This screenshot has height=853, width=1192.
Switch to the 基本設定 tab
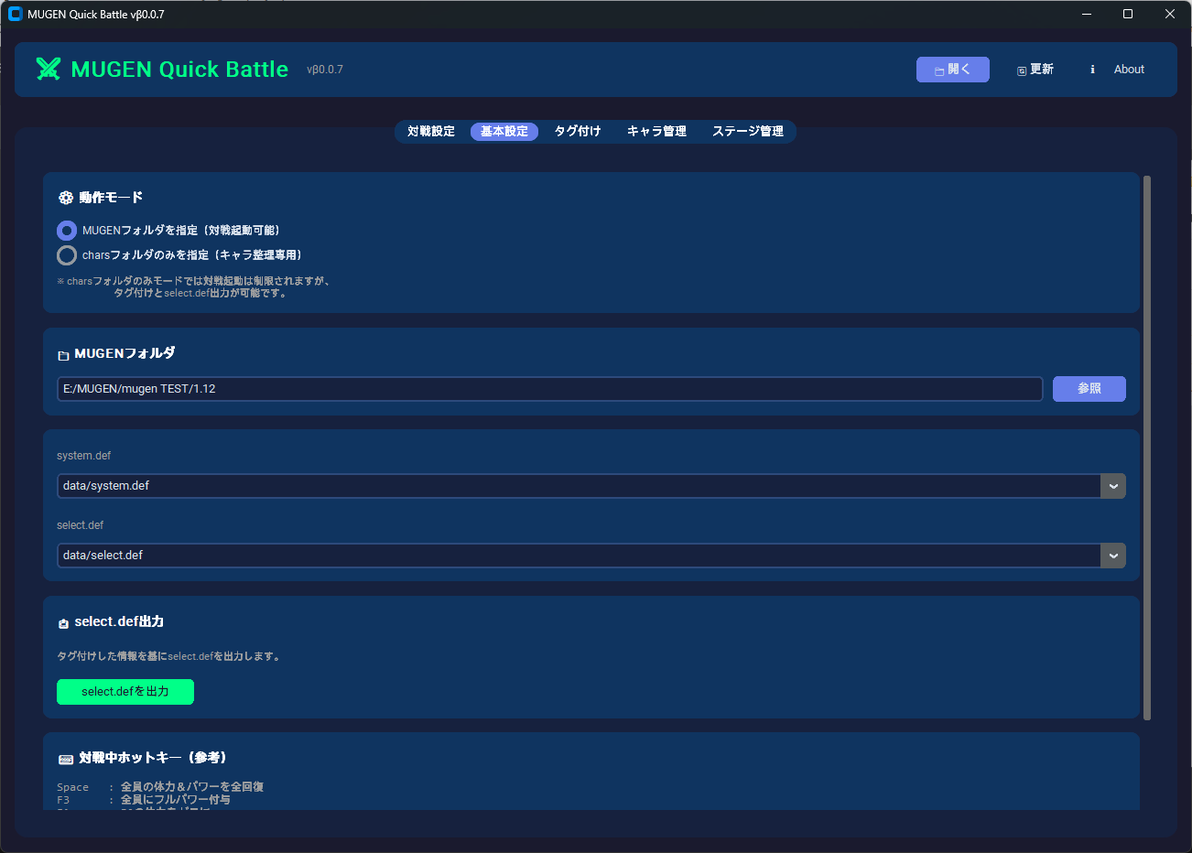click(x=504, y=132)
